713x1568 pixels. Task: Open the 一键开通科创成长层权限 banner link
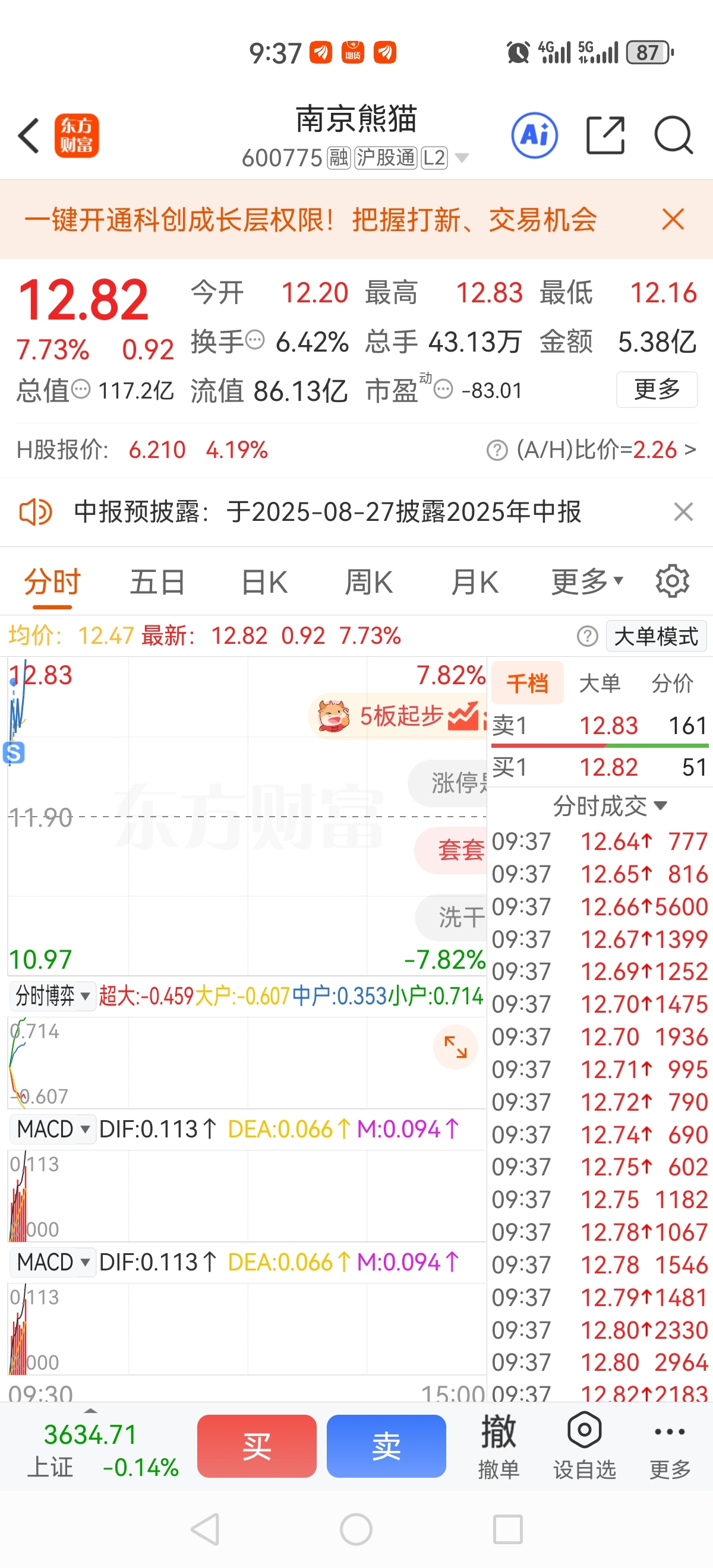pyautogui.click(x=311, y=220)
